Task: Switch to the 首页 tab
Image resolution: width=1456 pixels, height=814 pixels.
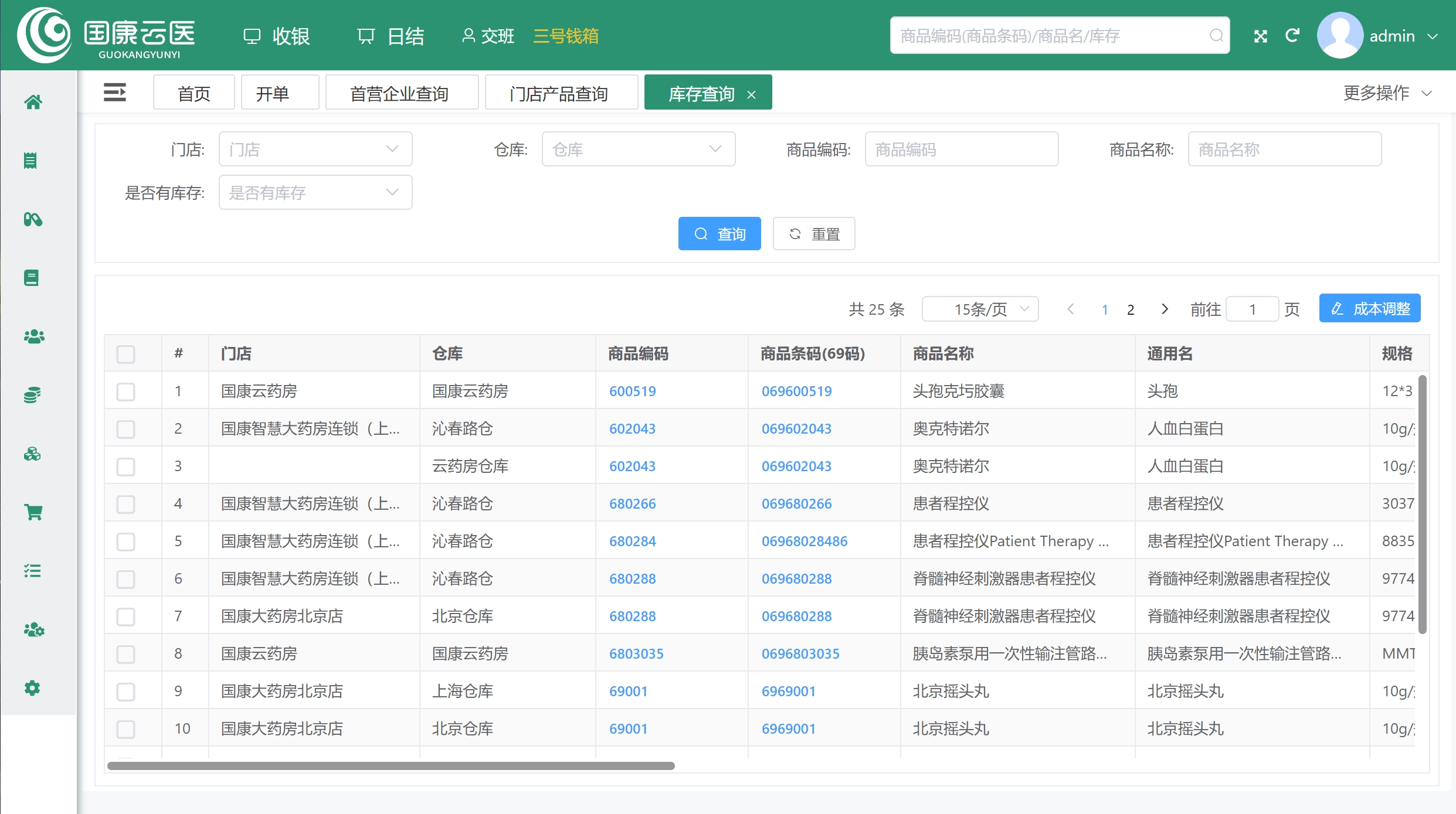Action: (194, 92)
